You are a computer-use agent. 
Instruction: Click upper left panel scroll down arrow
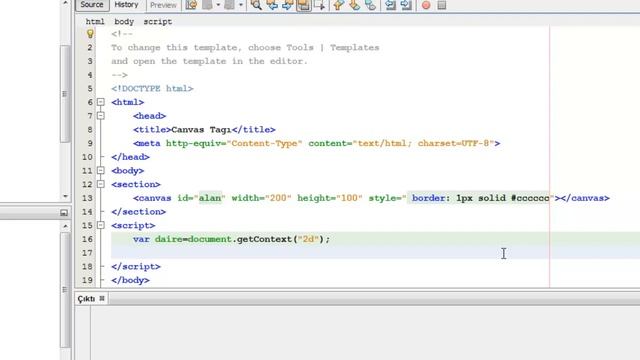click(x=65, y=196)
